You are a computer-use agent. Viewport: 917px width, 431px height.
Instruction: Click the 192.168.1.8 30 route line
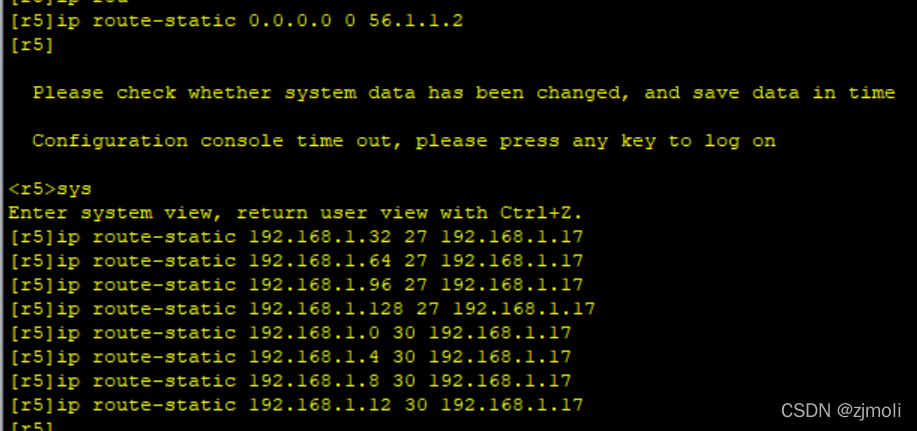[289, 381]
